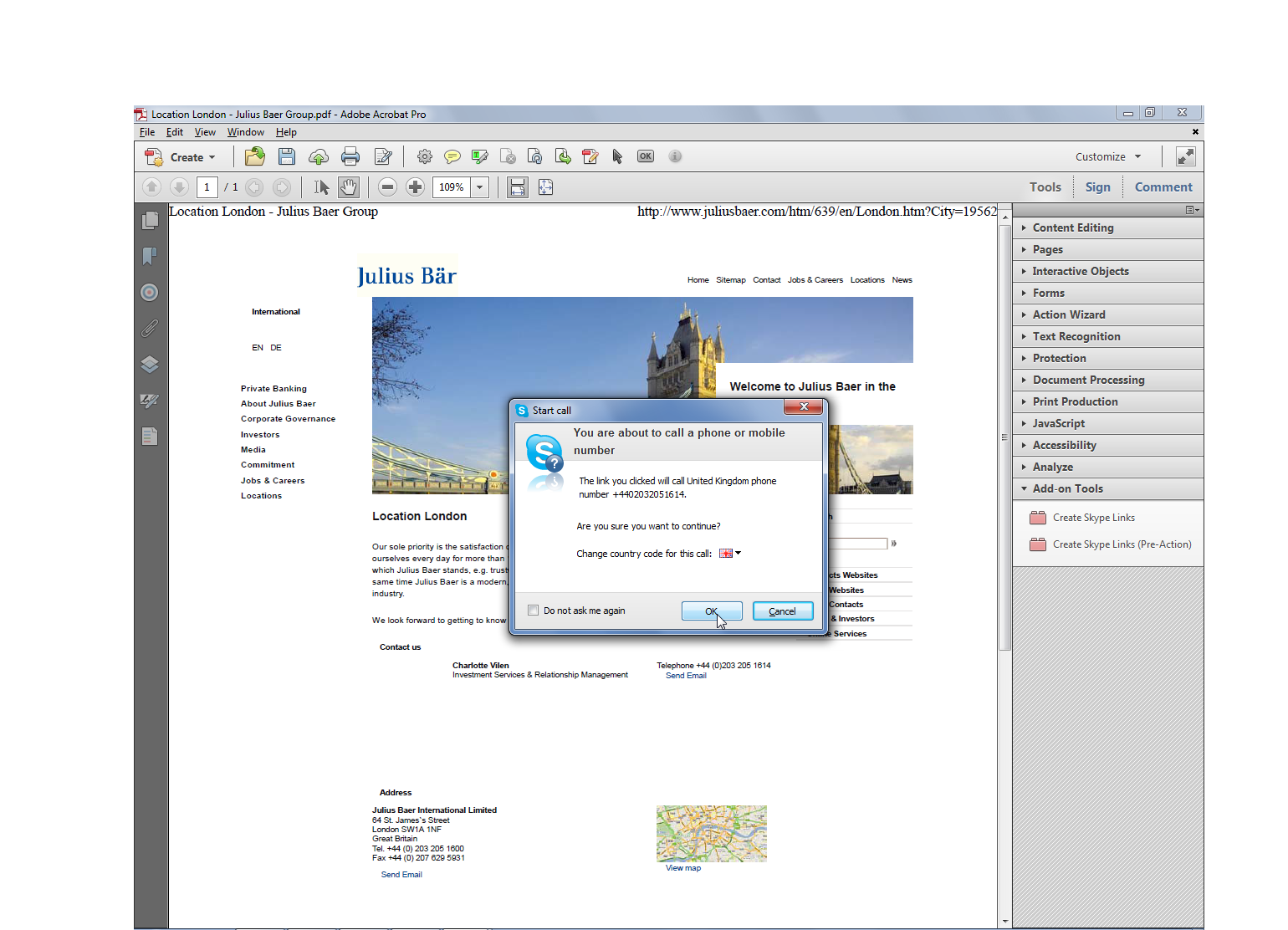The image size is (1288, 930).
Task: Select the highlight text tool
Action: coord(480,156)
